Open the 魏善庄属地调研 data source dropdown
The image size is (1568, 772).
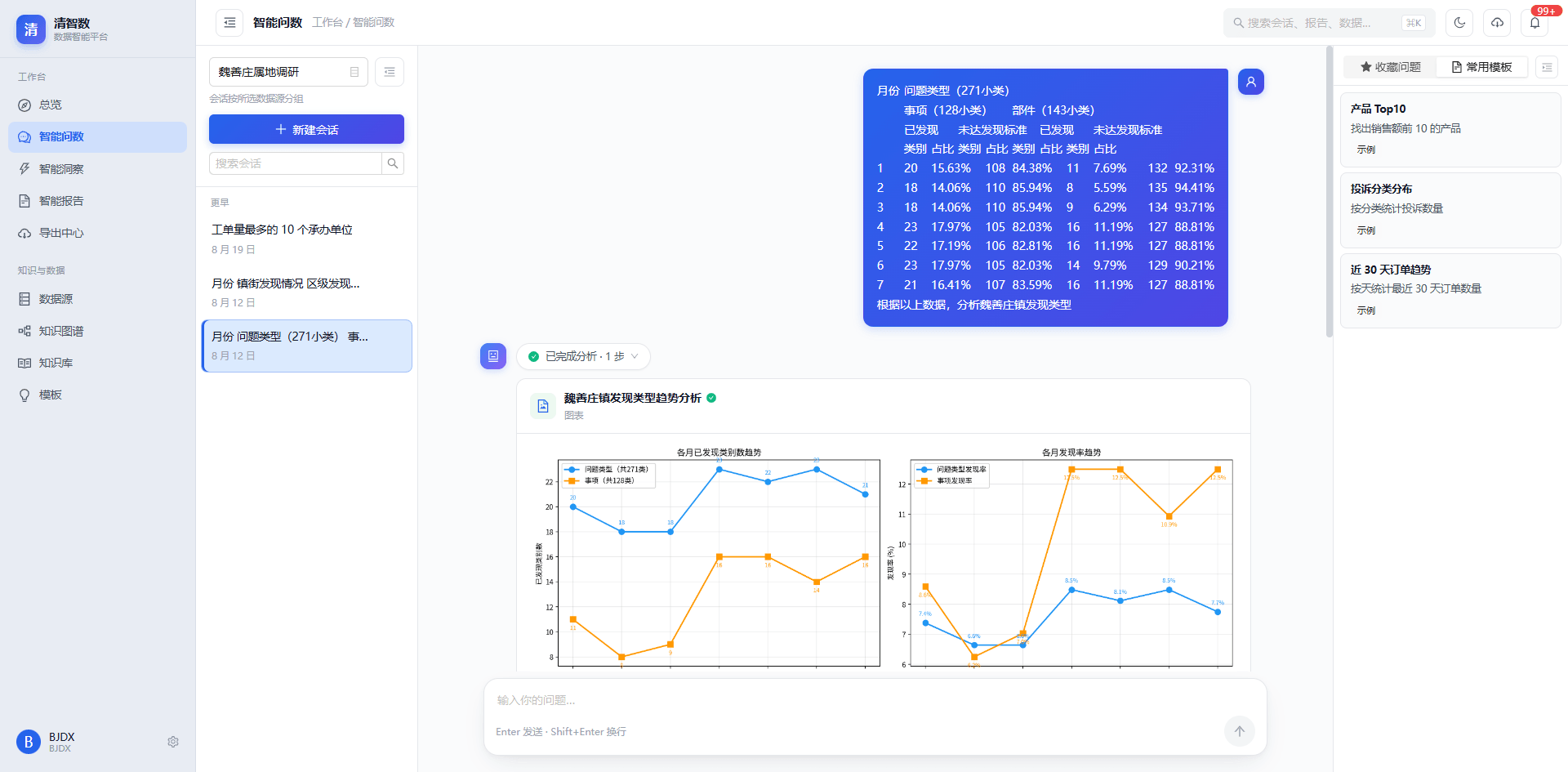coord(288,72)
